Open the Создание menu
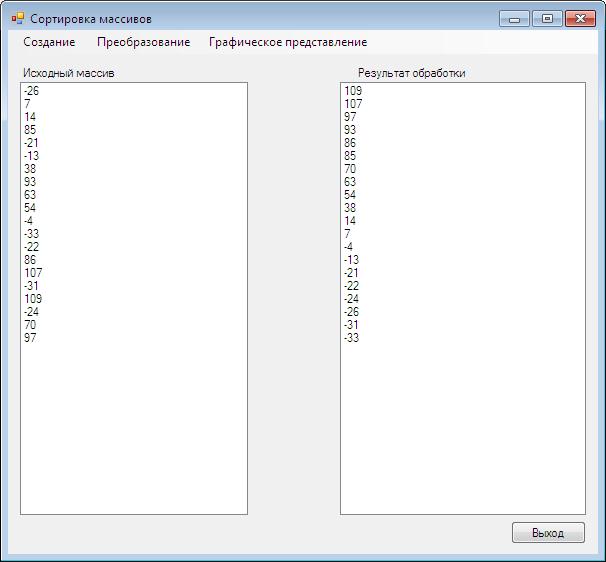 tap(49, 42)
